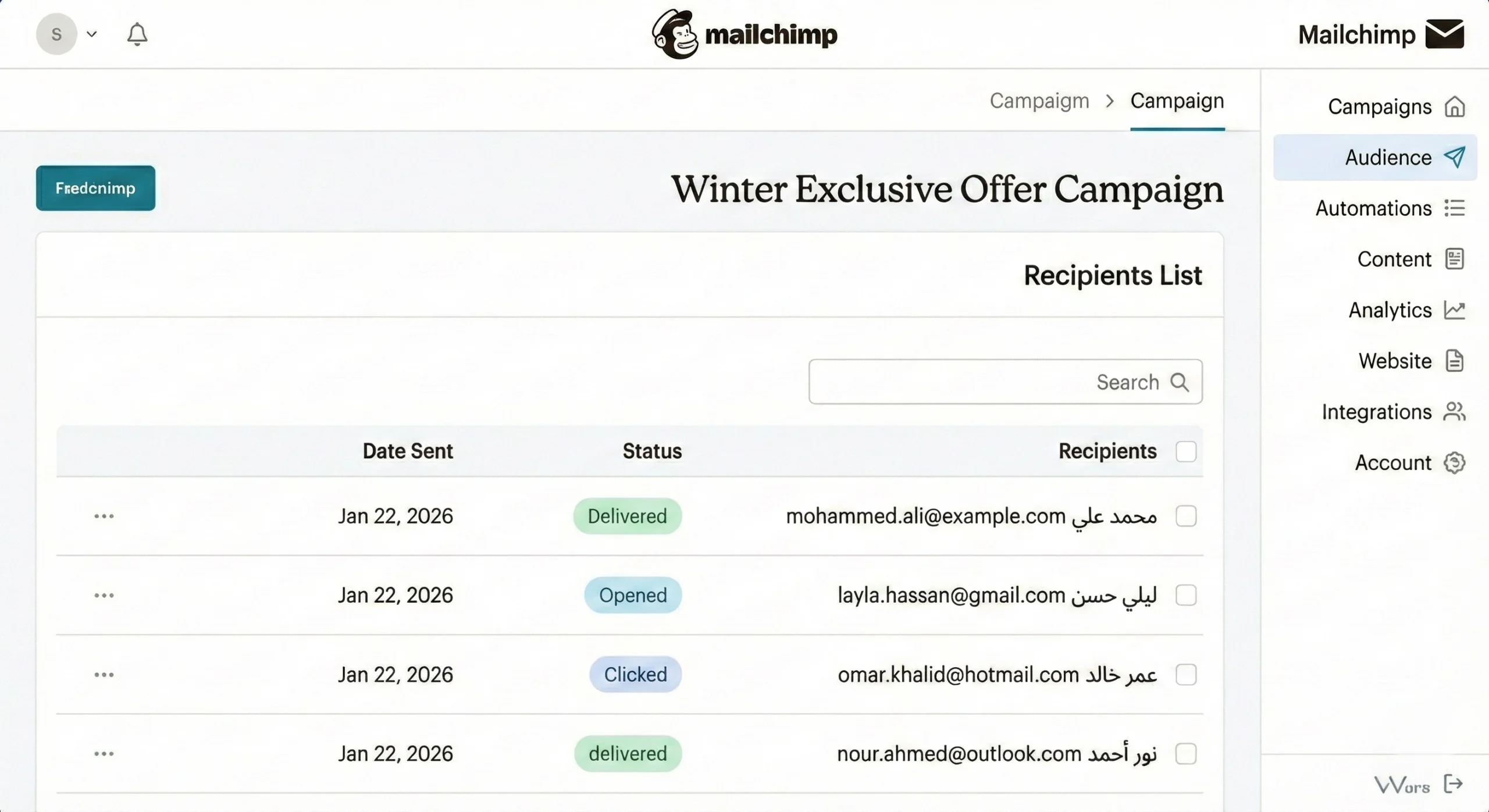Open Automations in the sidebar
This screenshot has width=1489, height=812.
pyautogui.click(x=1373, y=208)
